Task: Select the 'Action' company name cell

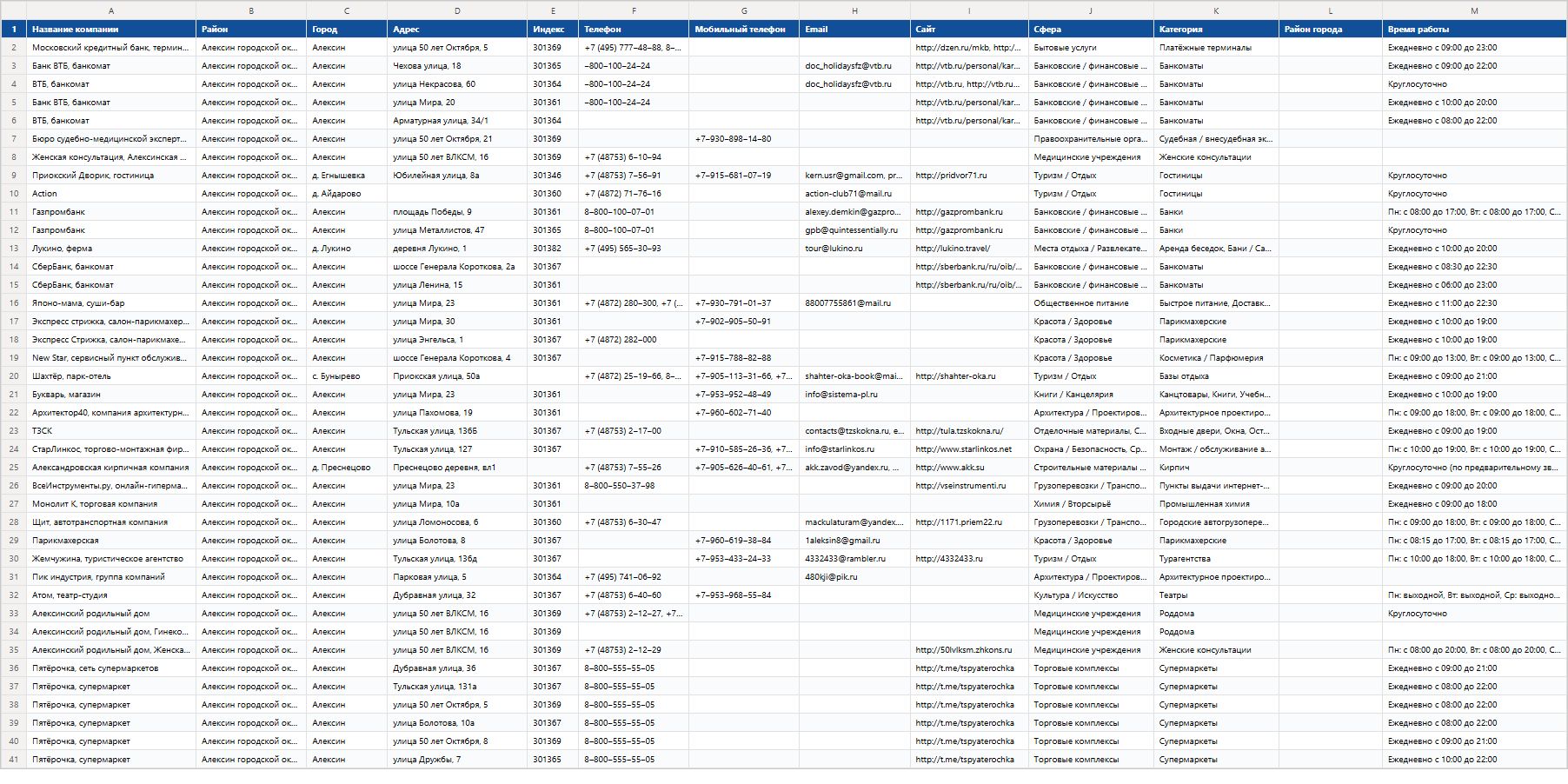Action: pyautogui.click(x=111, y=194)
